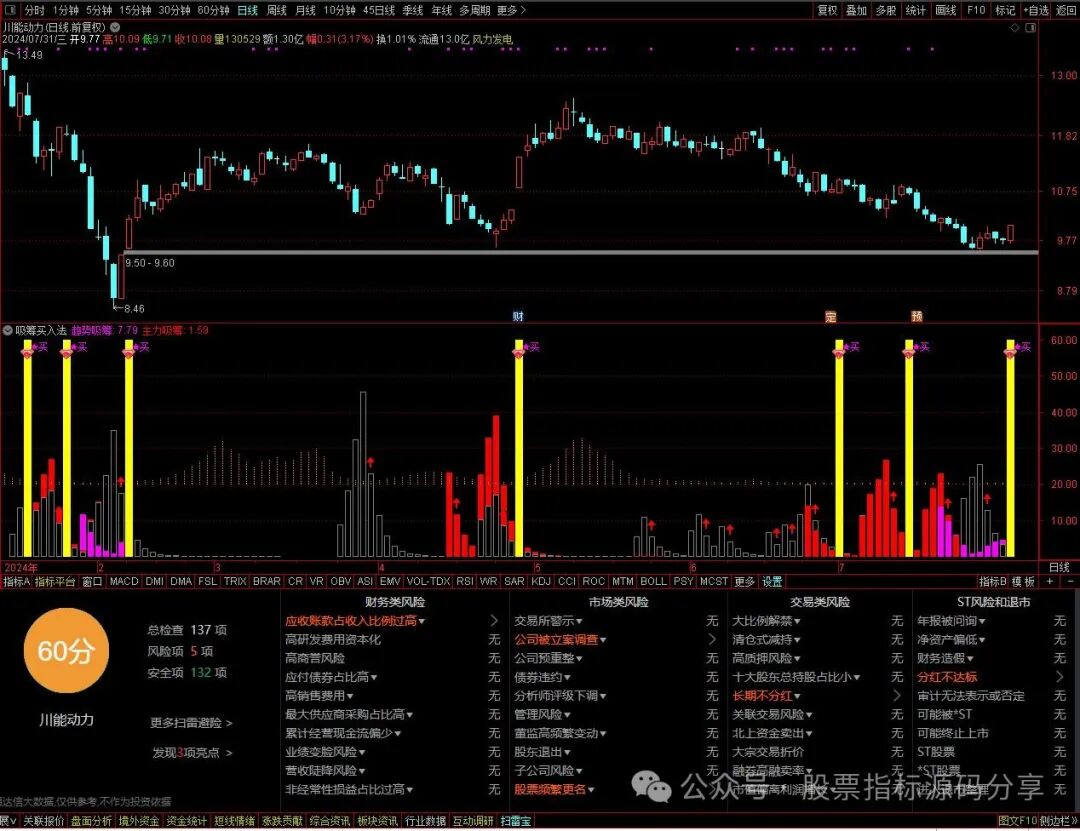Click the 指标B button
This screenshot has width=1080, height=831.
point(993,582)
